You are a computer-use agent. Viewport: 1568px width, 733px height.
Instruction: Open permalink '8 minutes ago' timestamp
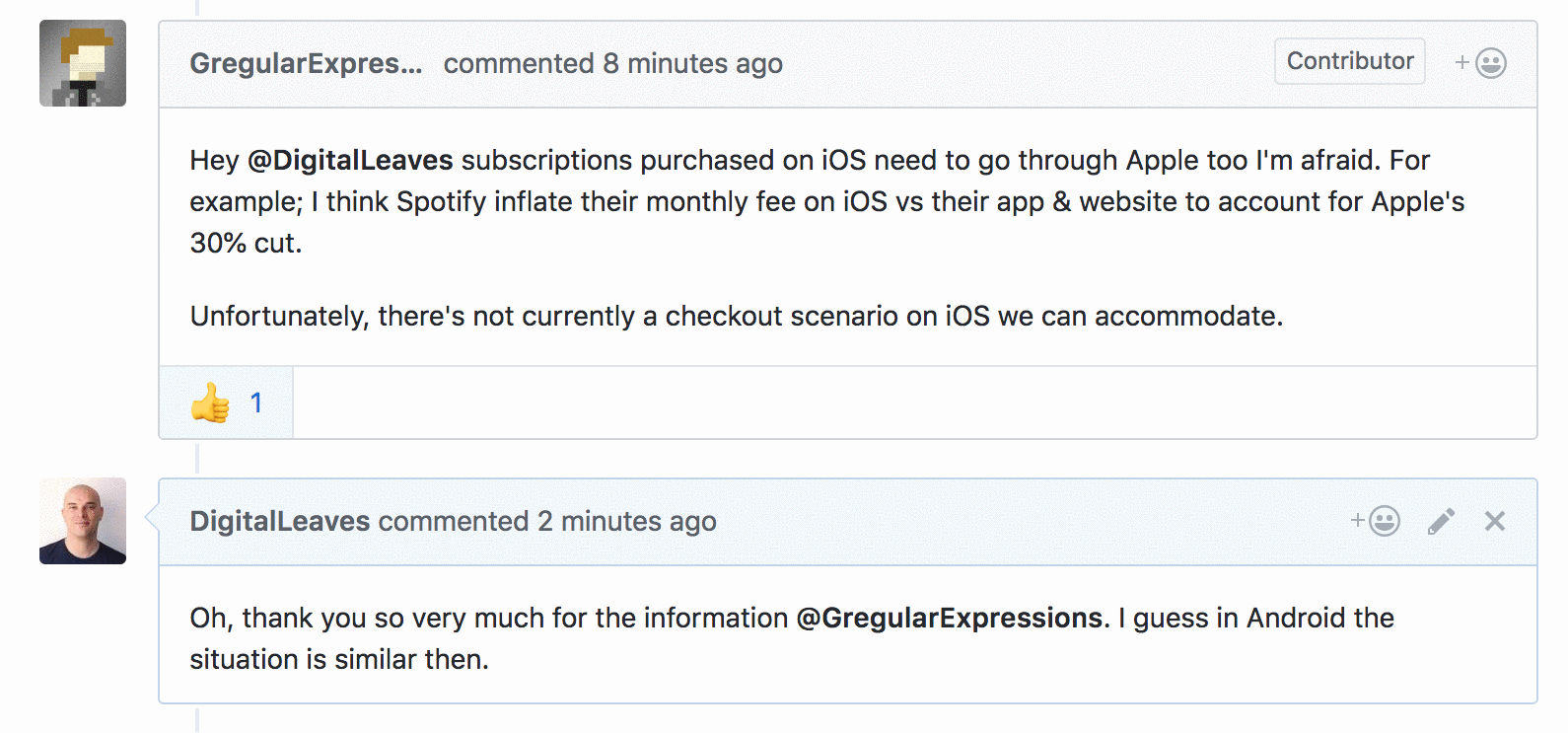pos(693,63)
